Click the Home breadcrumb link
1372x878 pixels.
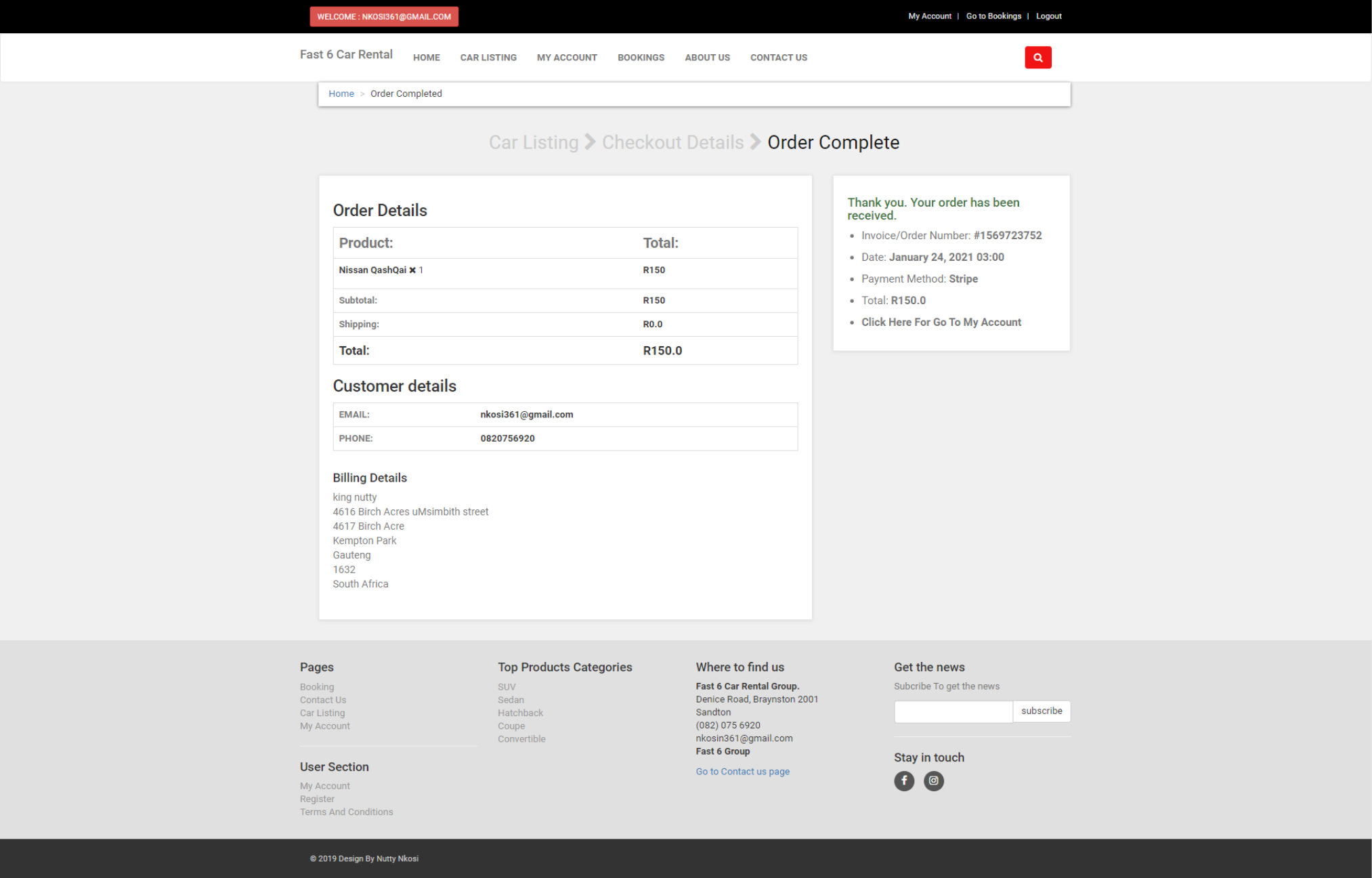[341, 93]
